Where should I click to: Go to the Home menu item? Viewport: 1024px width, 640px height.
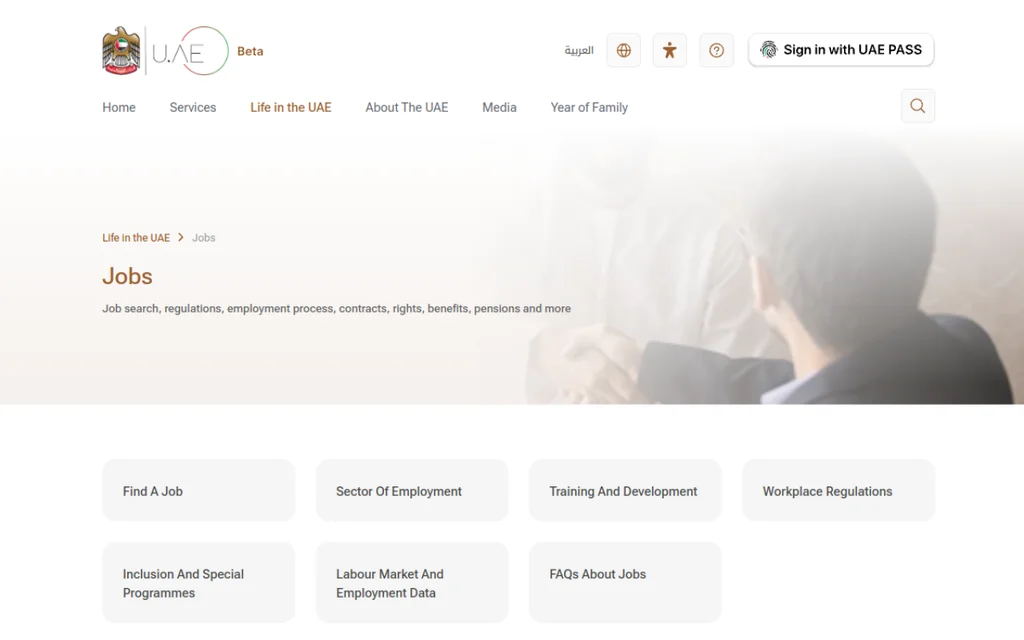pyautogui.click(x=119, y=107)
